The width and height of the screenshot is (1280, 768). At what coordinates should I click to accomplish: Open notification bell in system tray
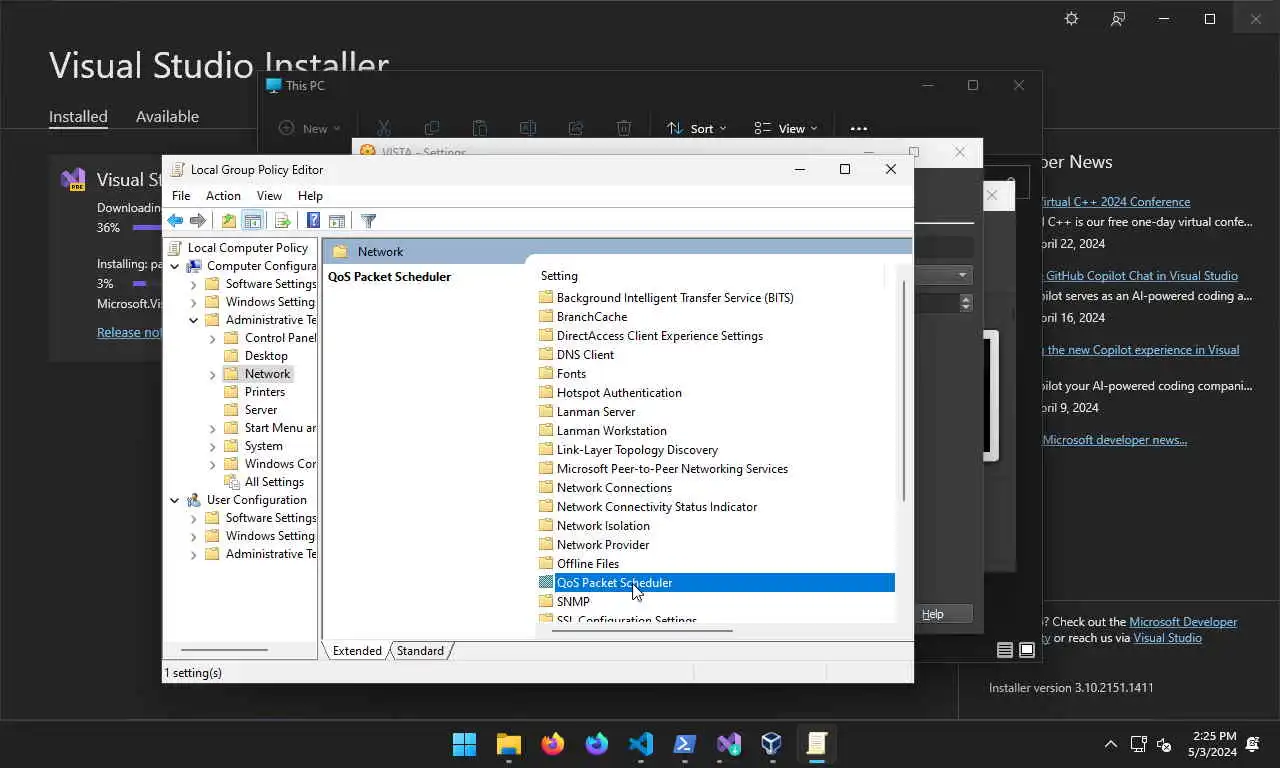tap(1253, 744)
